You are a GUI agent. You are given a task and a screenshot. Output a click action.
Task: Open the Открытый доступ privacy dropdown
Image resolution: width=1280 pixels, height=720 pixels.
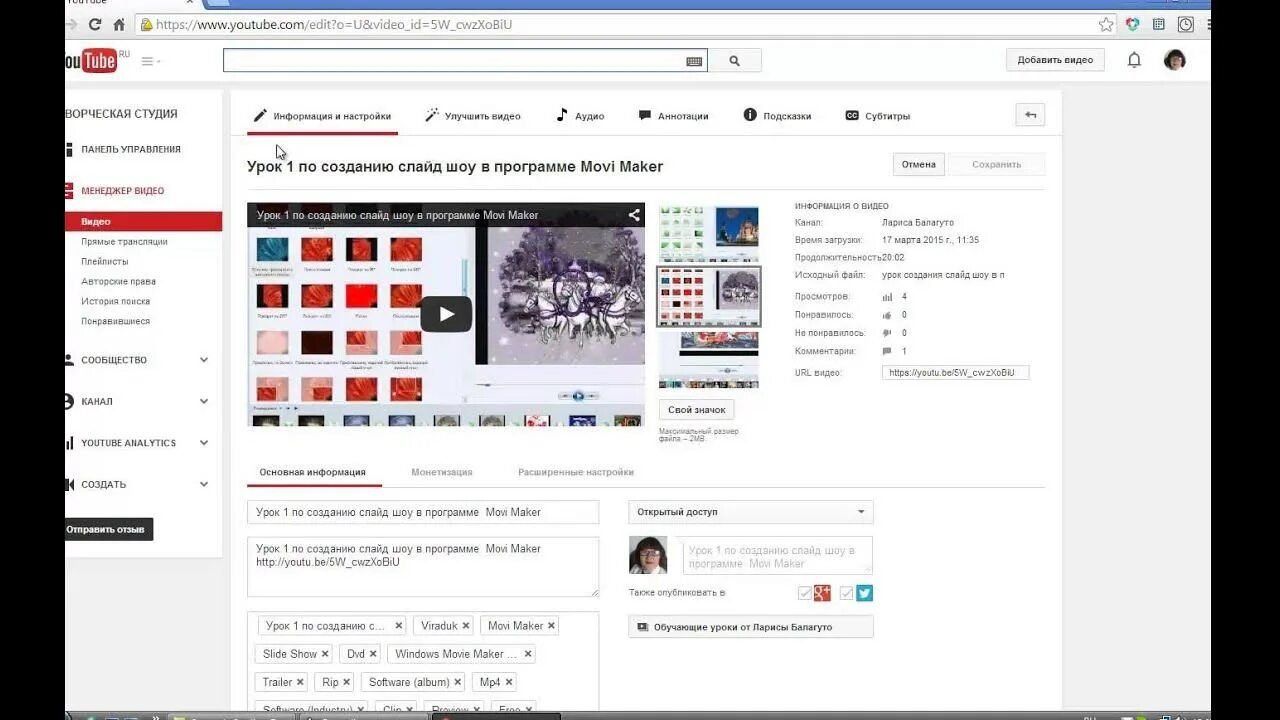[x=751, y=512]
